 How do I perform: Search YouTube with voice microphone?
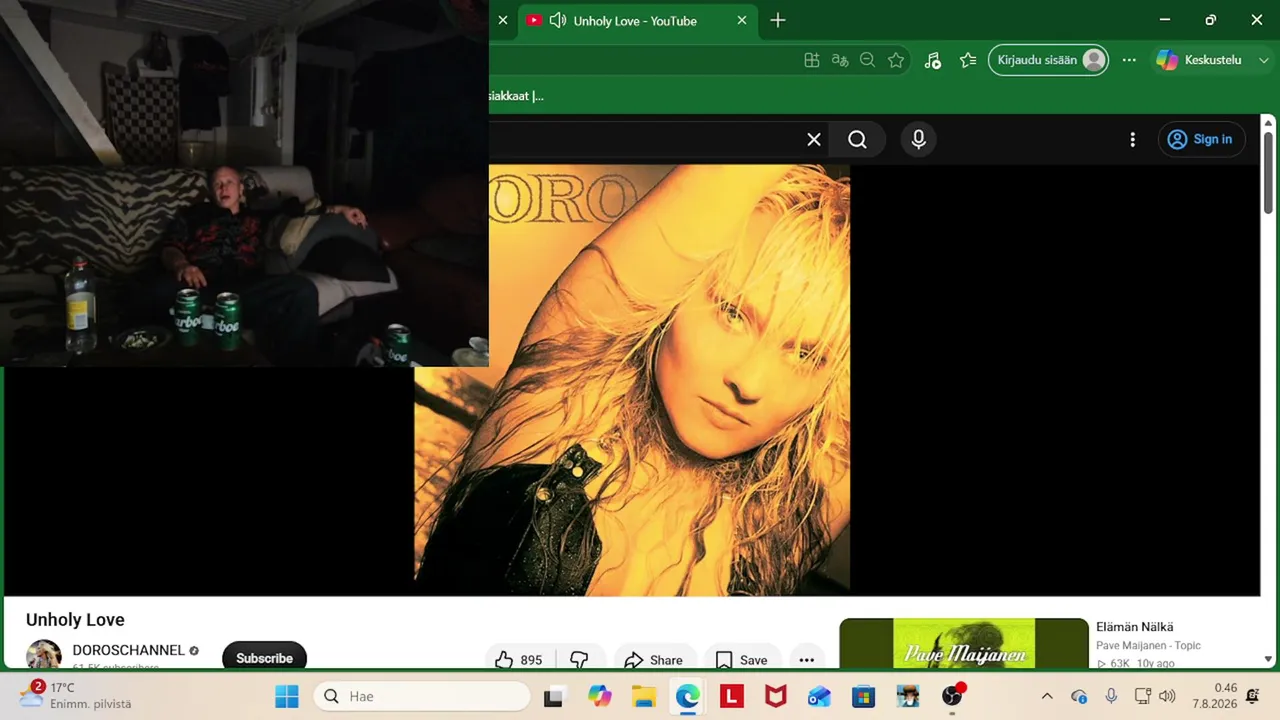[919, 140]
